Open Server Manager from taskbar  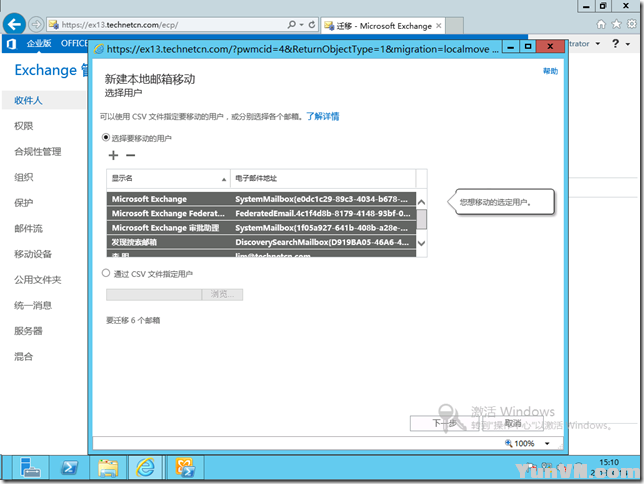tap(30, 468)
